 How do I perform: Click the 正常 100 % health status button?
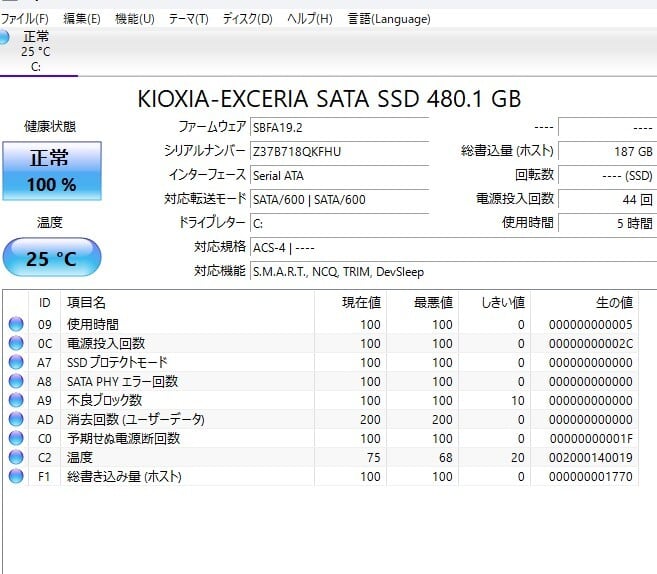coord(52,171)
